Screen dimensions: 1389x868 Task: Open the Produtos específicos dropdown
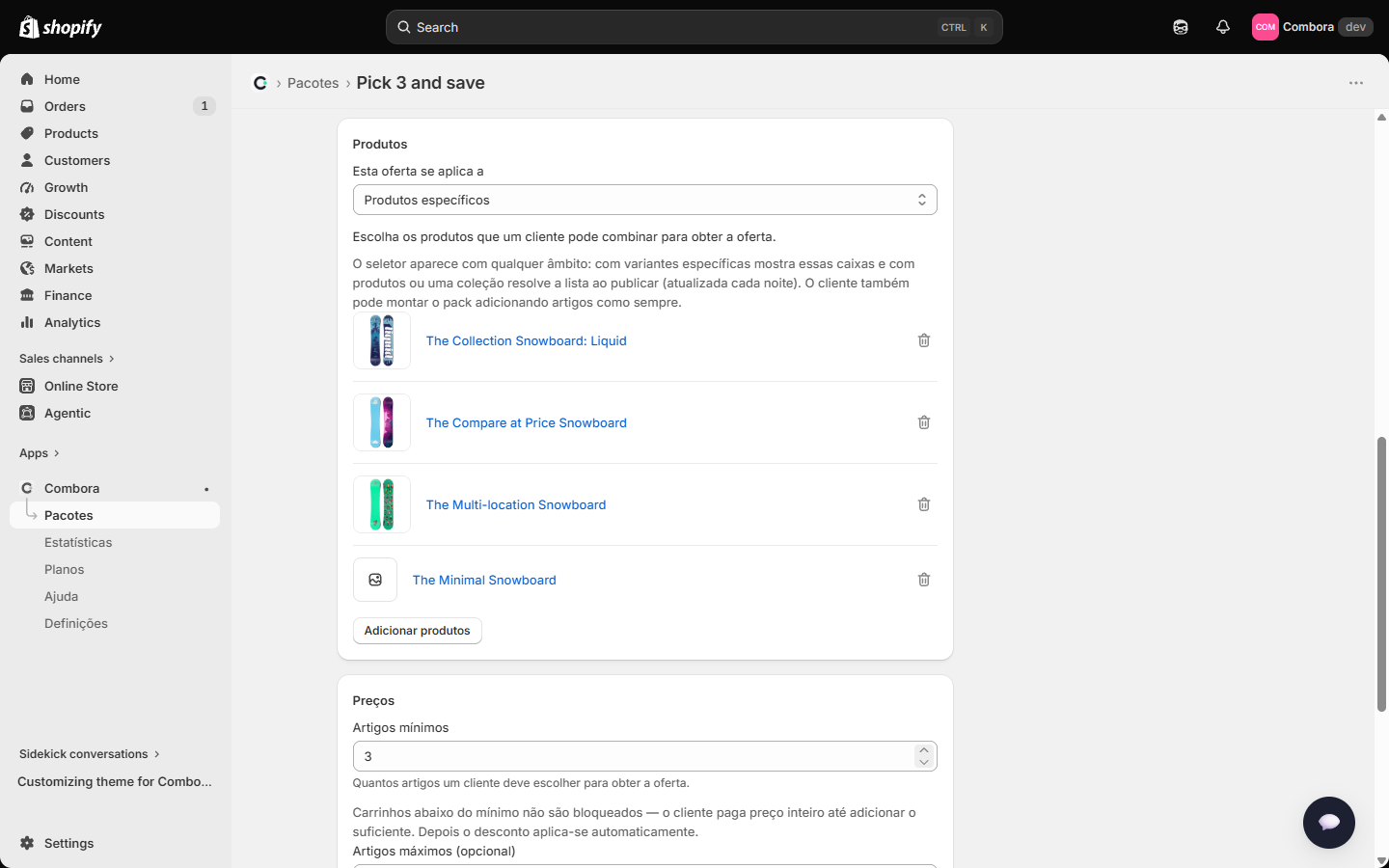(644, 200)
